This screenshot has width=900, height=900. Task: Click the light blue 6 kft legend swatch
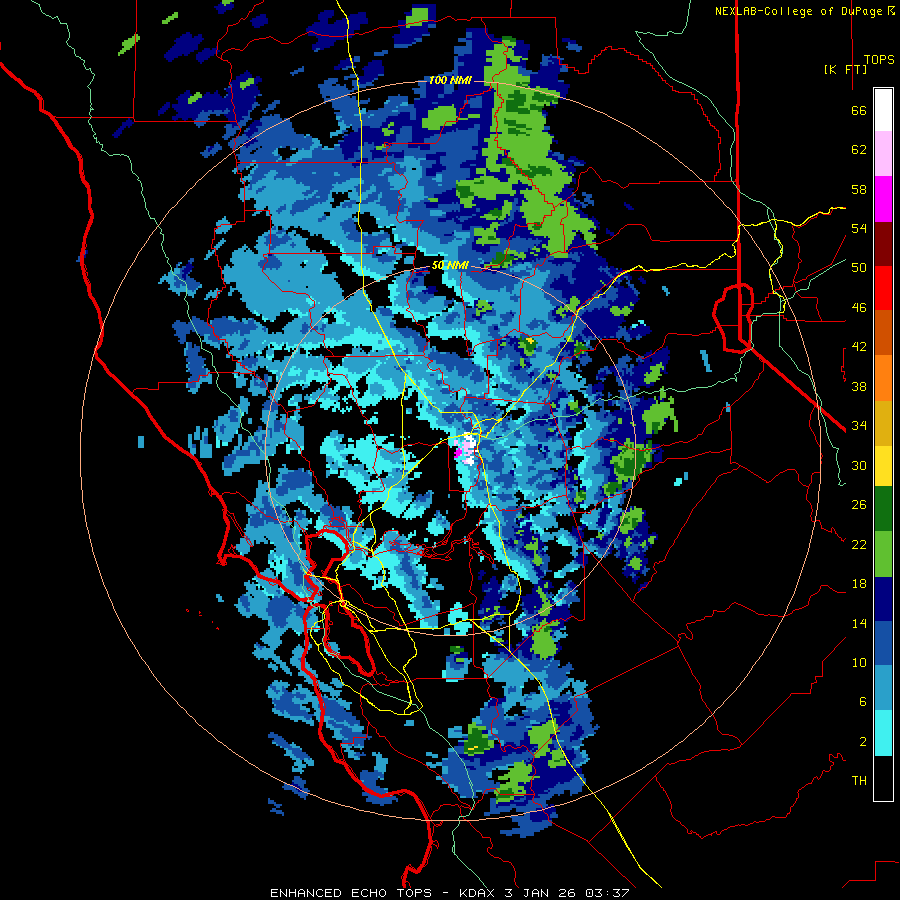(x=883, y=688)
